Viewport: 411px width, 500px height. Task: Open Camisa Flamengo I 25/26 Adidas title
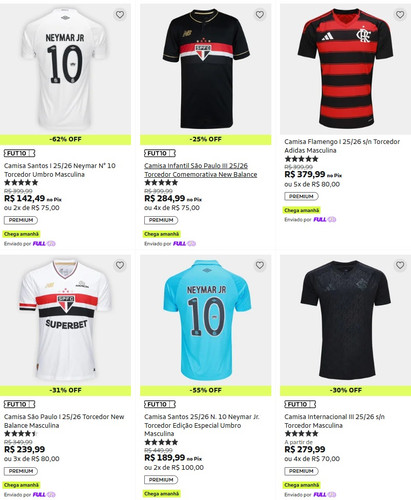[342, 146]
